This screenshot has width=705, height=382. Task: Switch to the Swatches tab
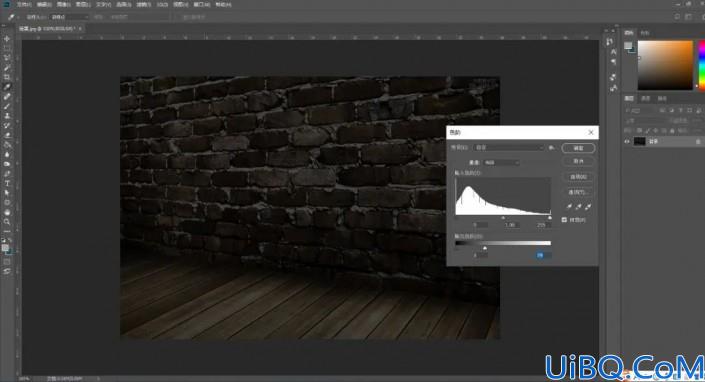click(645, 33)
